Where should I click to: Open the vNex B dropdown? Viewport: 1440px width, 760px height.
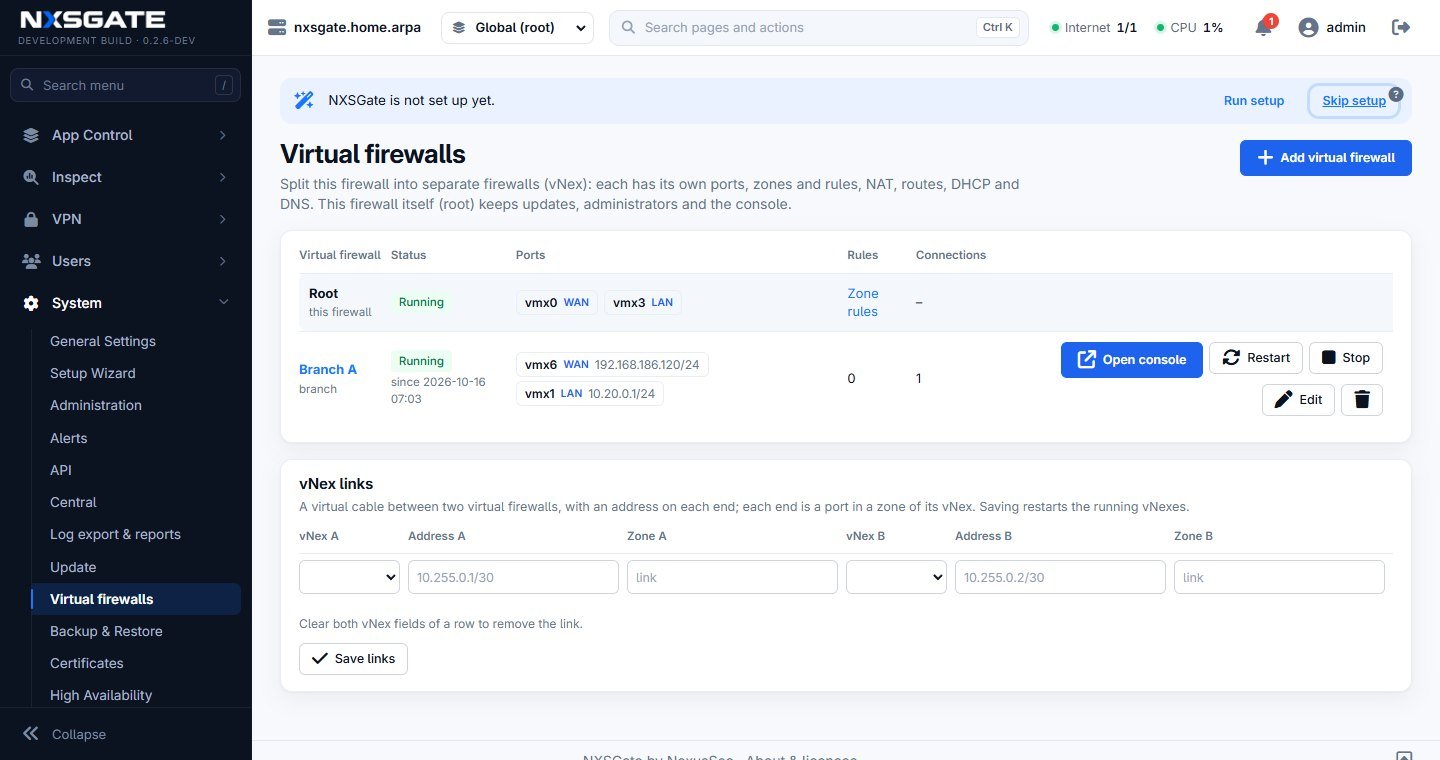coord(896,577)
